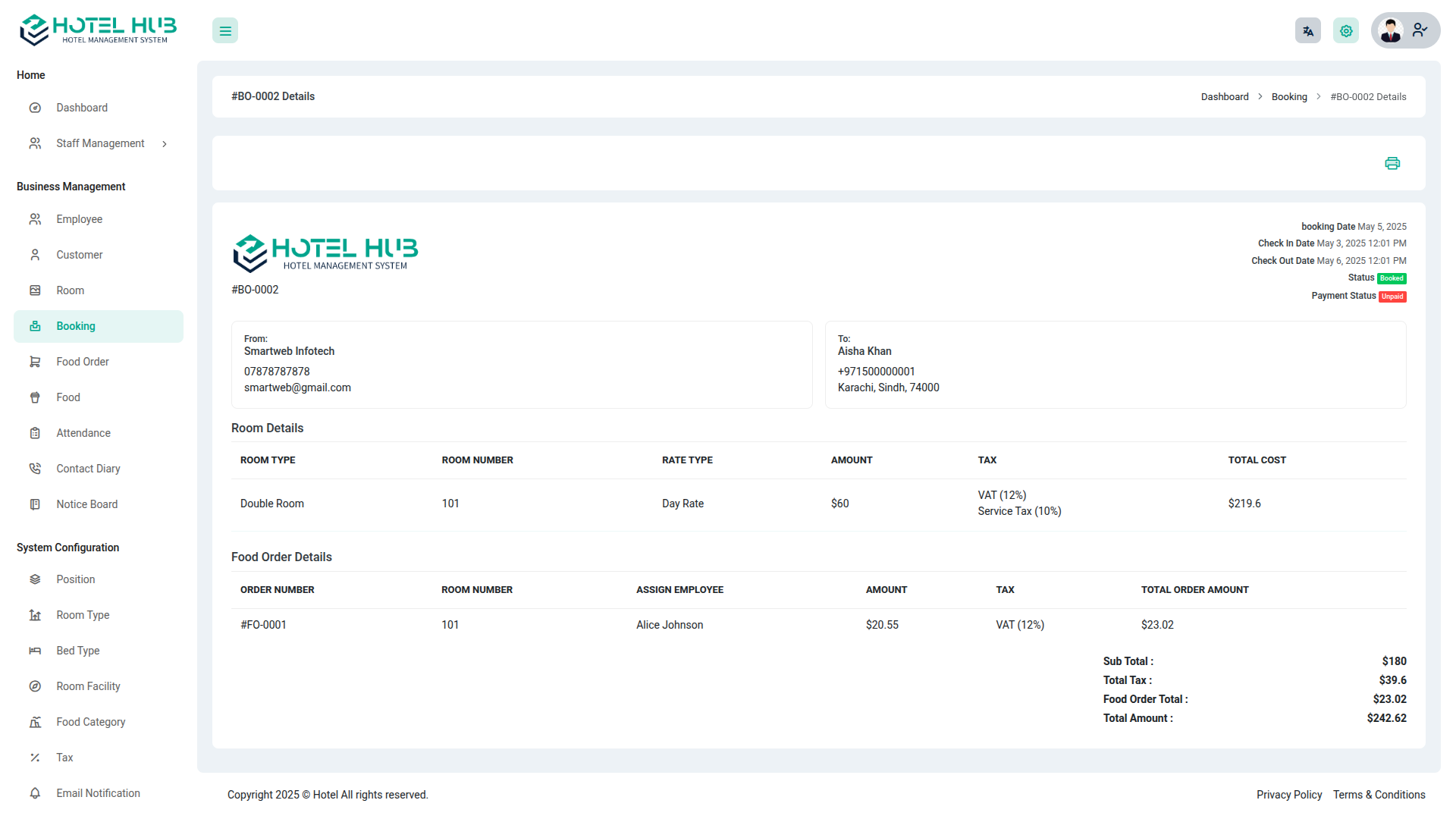Open Terms & Conditions footer link
1456x819 pixels.
coord(1379,795)
